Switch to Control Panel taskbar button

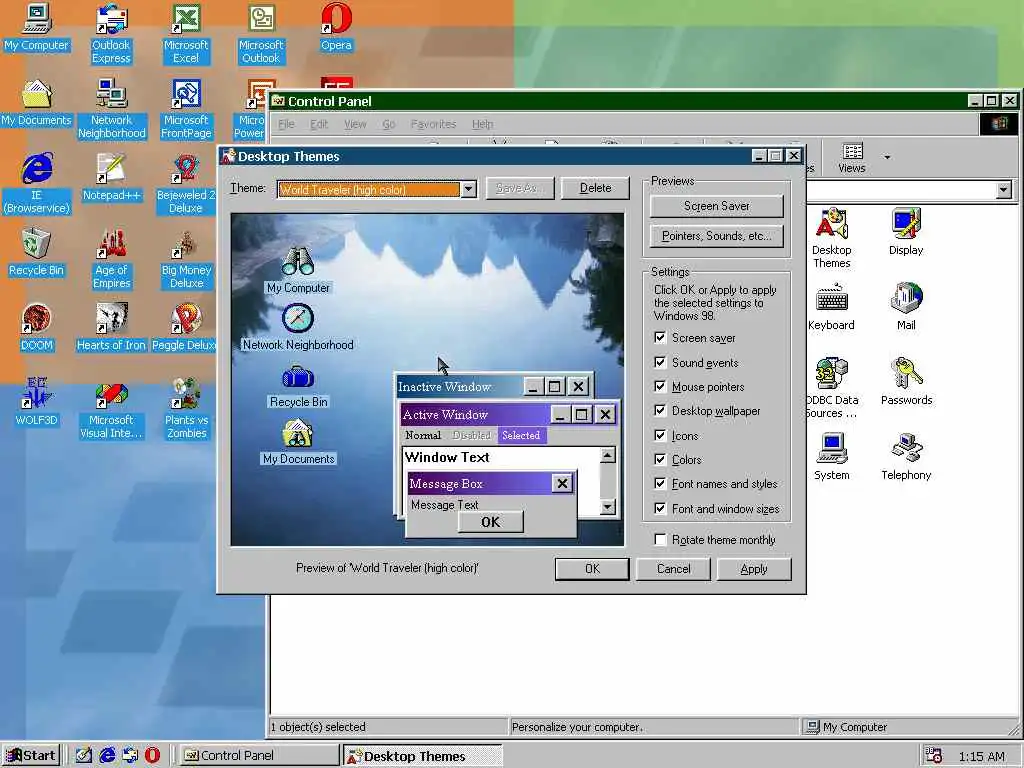(259, 756)
